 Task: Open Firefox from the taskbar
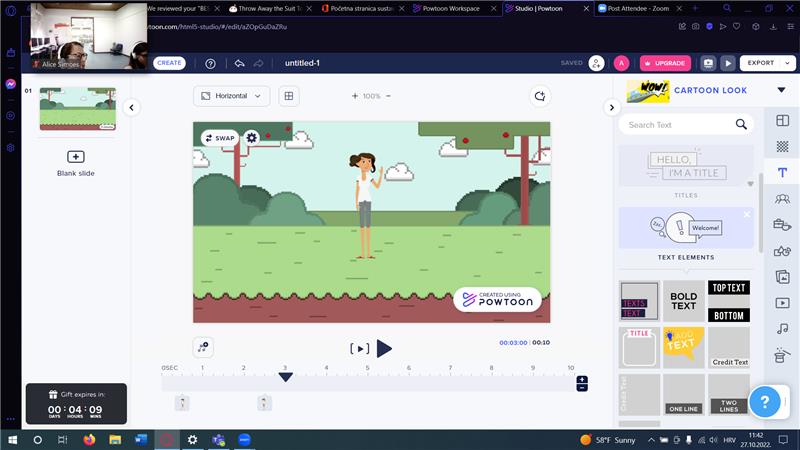[x=89, y=439]
